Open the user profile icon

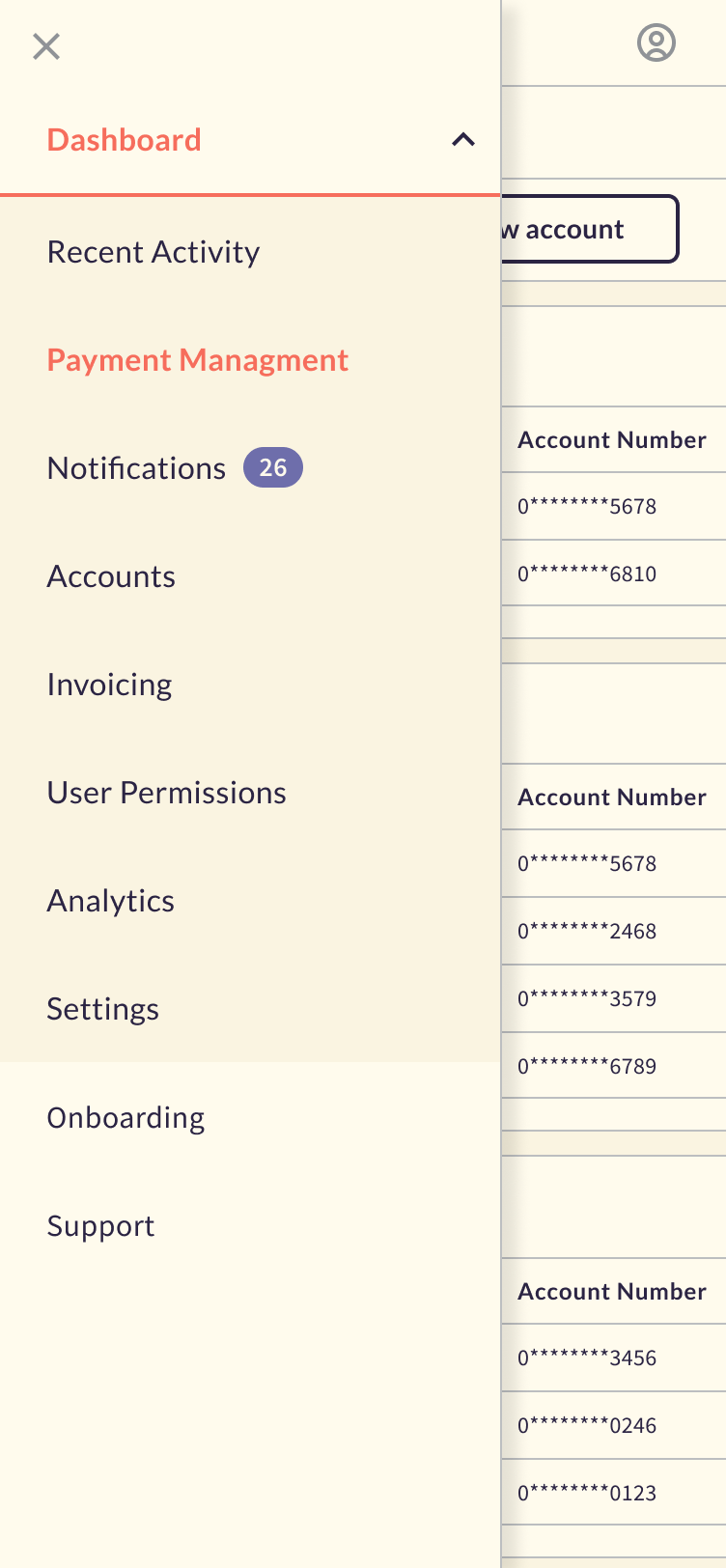[656, 43]
